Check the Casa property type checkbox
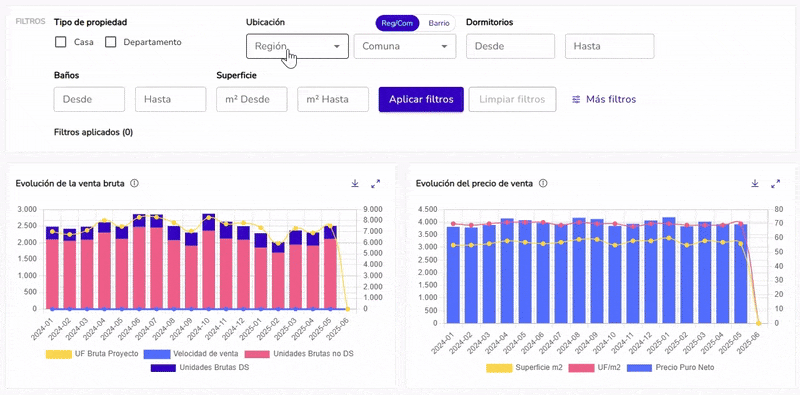 coord(61,42)
